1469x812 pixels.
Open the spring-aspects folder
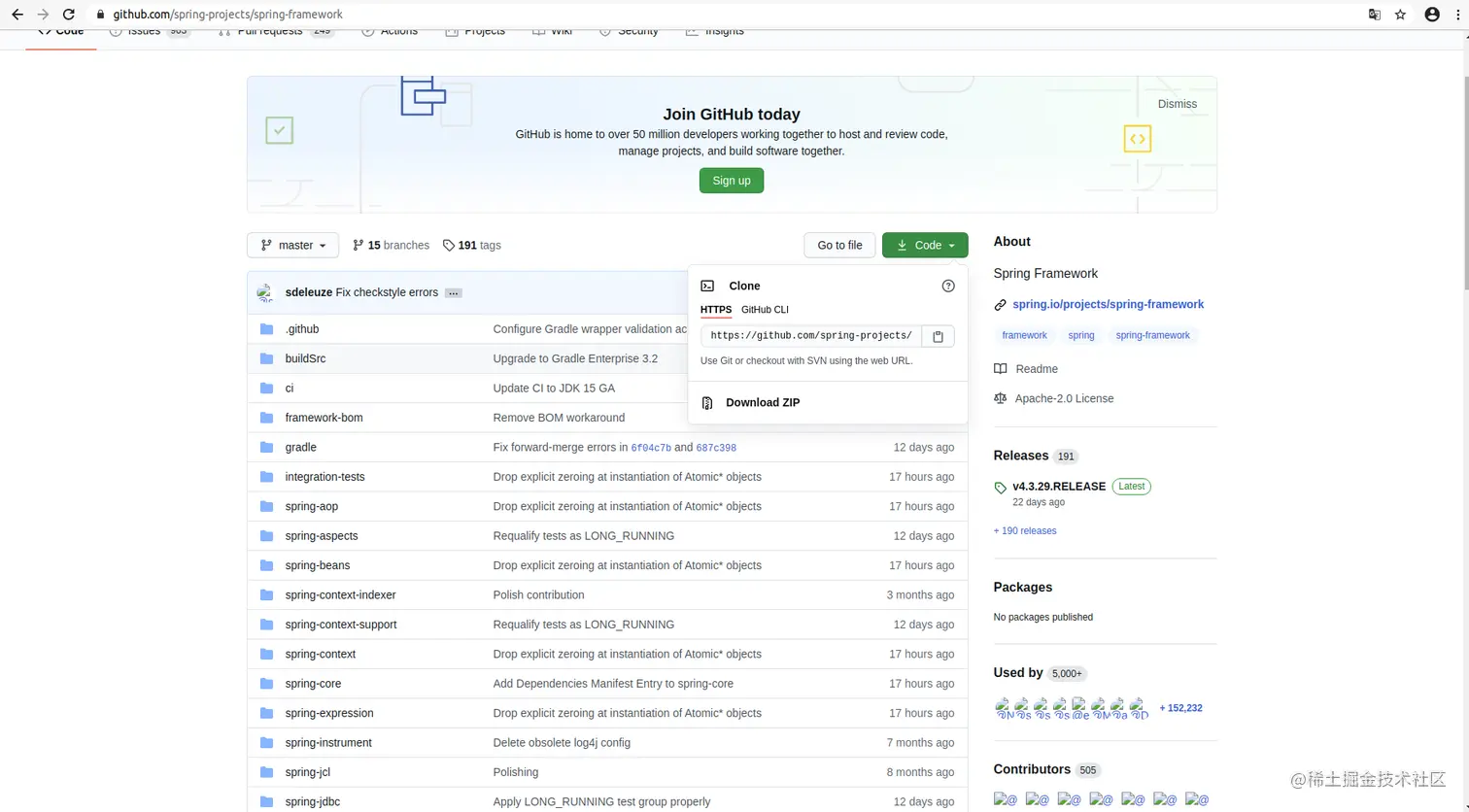coord(322,536)
